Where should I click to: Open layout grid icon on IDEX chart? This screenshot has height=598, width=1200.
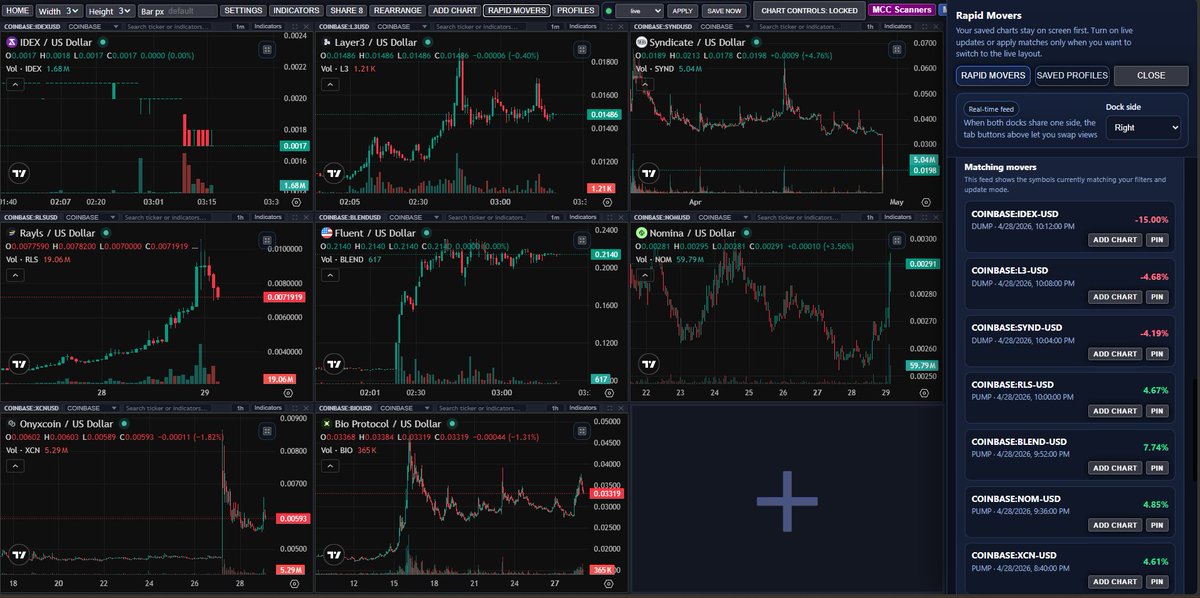pos(267,49)
